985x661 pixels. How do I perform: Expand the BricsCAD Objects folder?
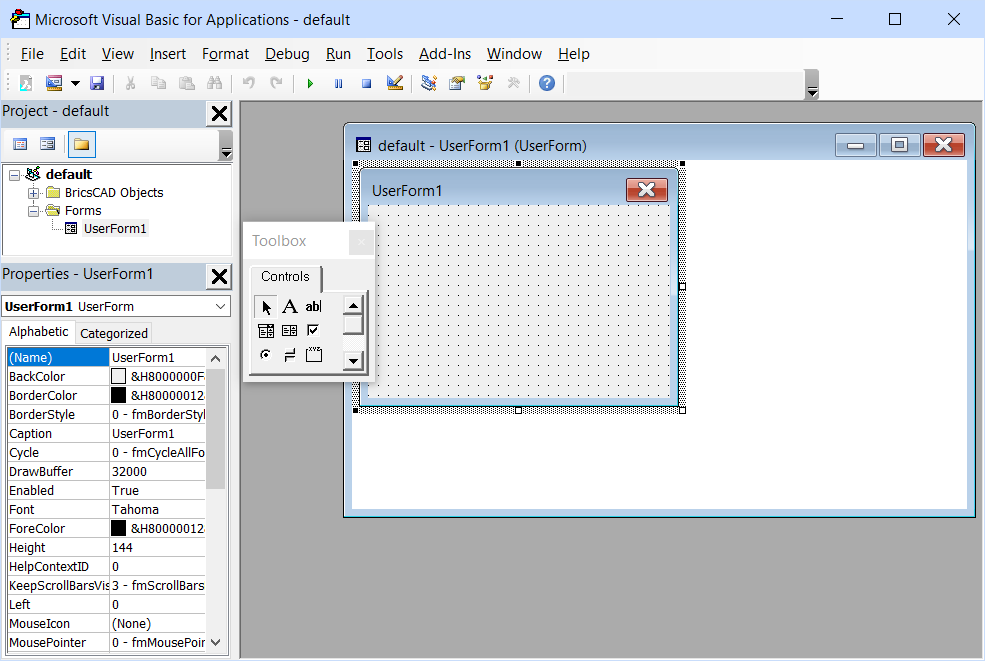coord(33,193)
